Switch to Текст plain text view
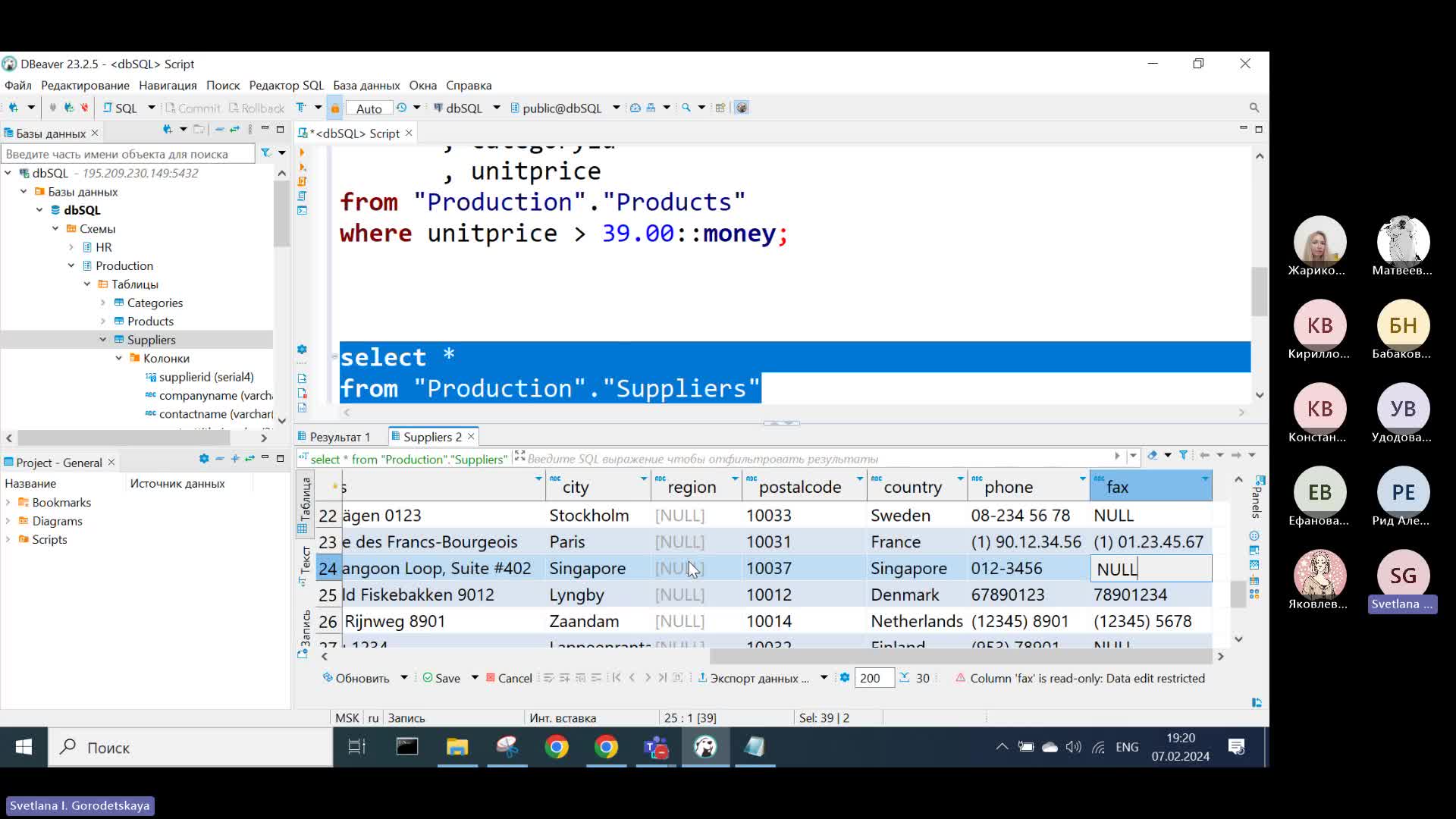This screenshot has height=819, width=1456. [304, 565]
